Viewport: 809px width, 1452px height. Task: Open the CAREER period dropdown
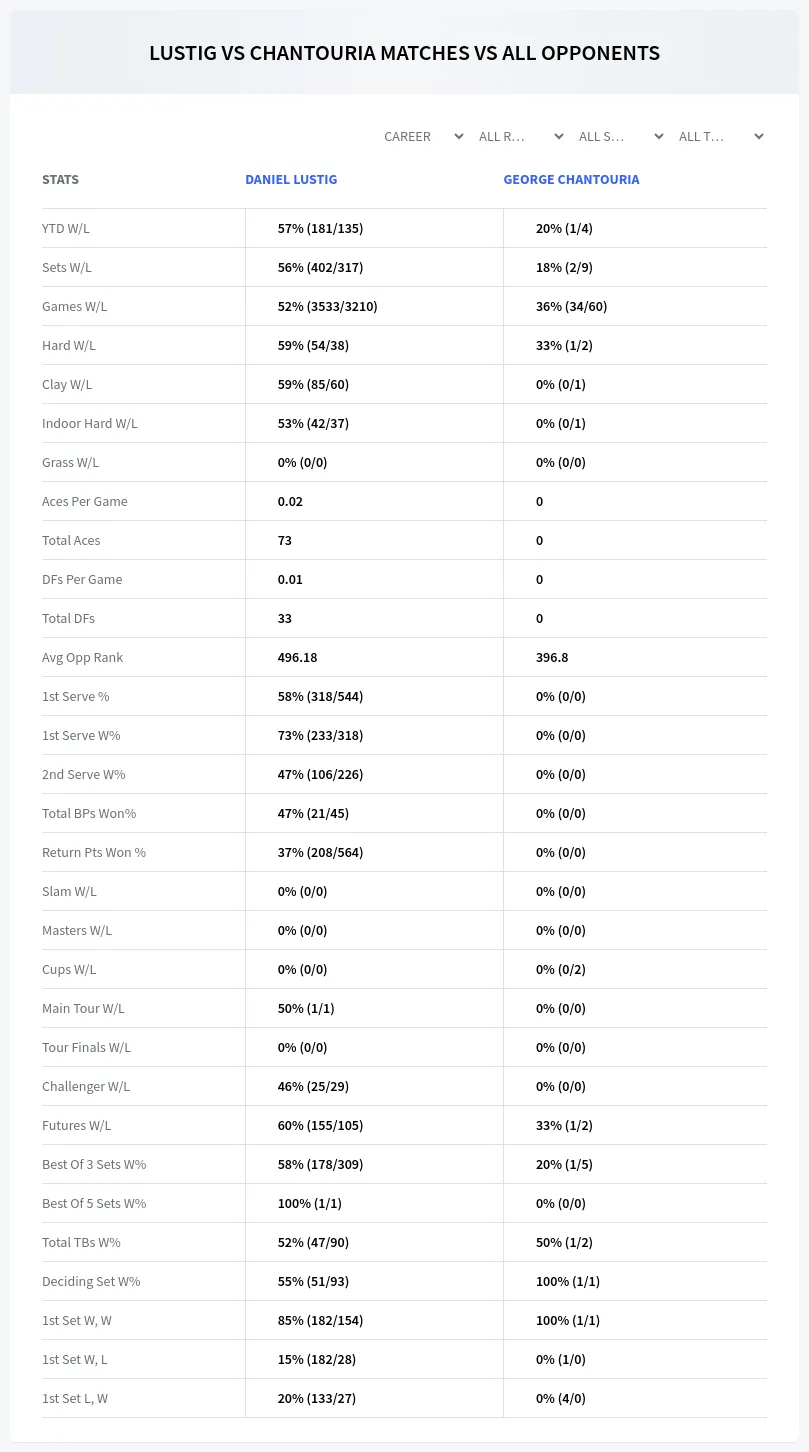423,136
